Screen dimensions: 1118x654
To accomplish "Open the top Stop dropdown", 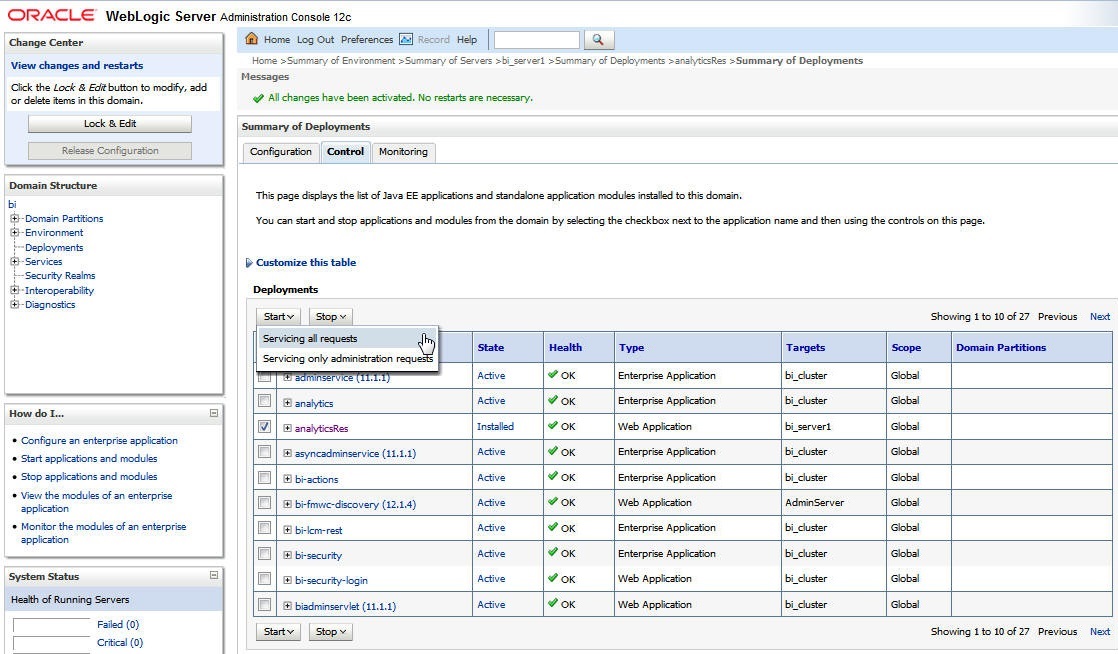I will [331, 317].
